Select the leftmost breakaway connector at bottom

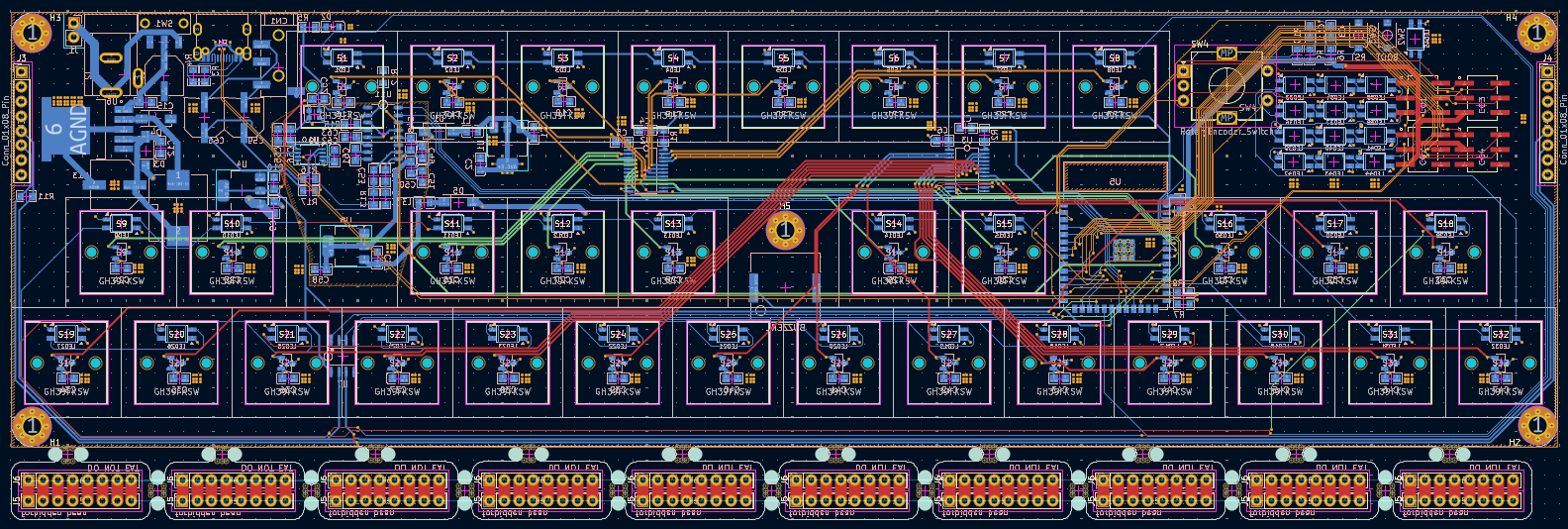point(83,489)
